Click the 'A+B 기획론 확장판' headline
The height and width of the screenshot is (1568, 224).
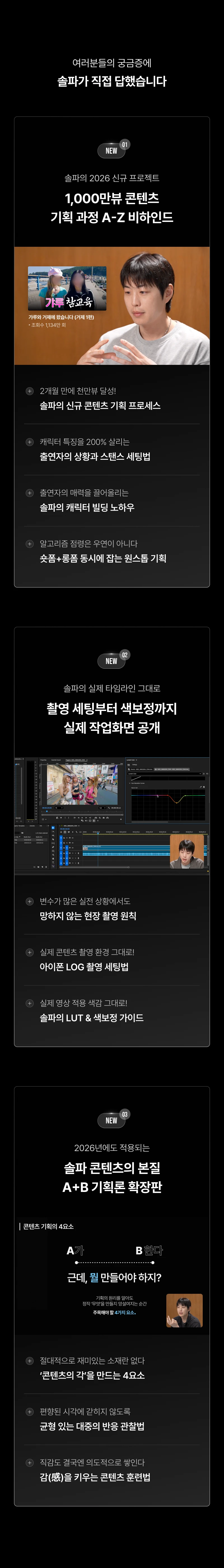(x=112, y=1187)
